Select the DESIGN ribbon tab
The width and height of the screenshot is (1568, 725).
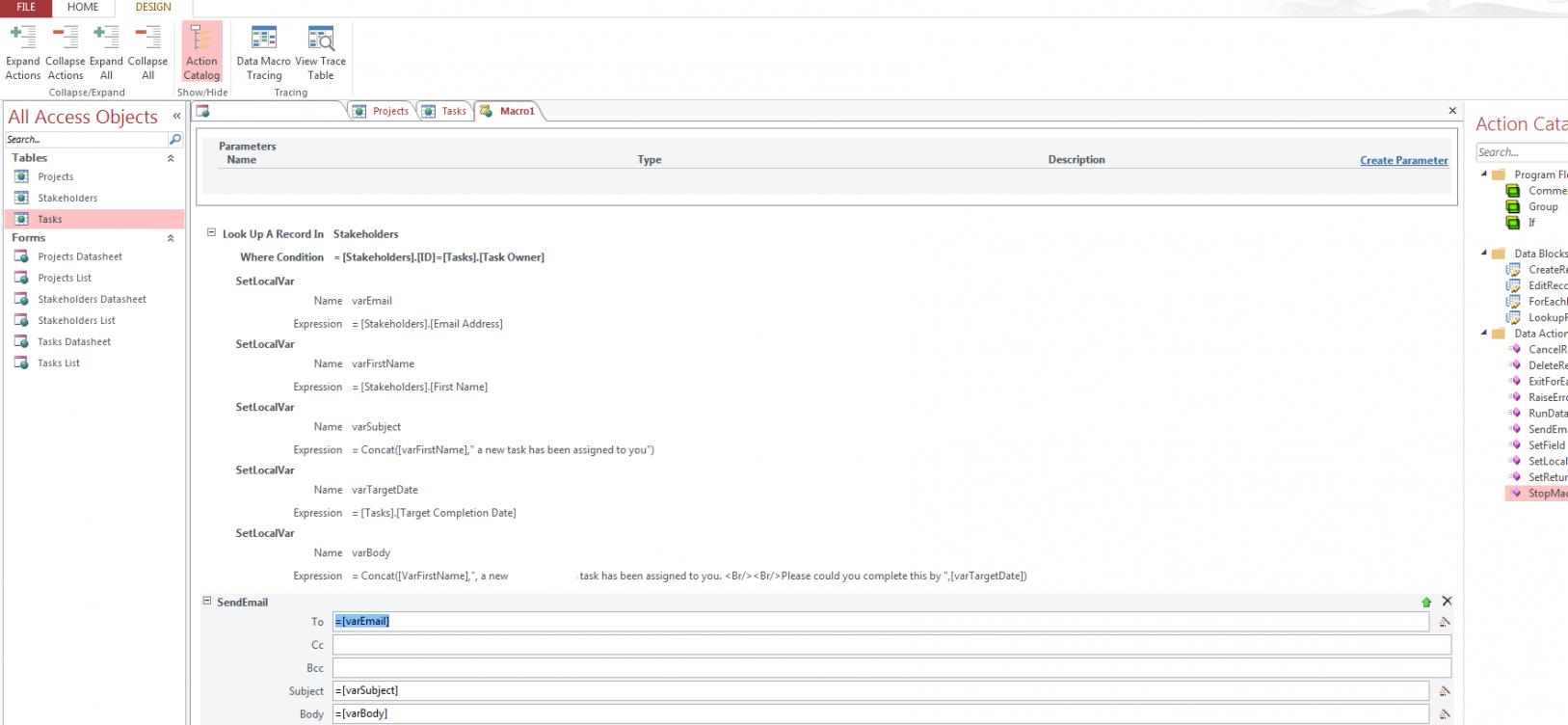[x=153, y=7]
